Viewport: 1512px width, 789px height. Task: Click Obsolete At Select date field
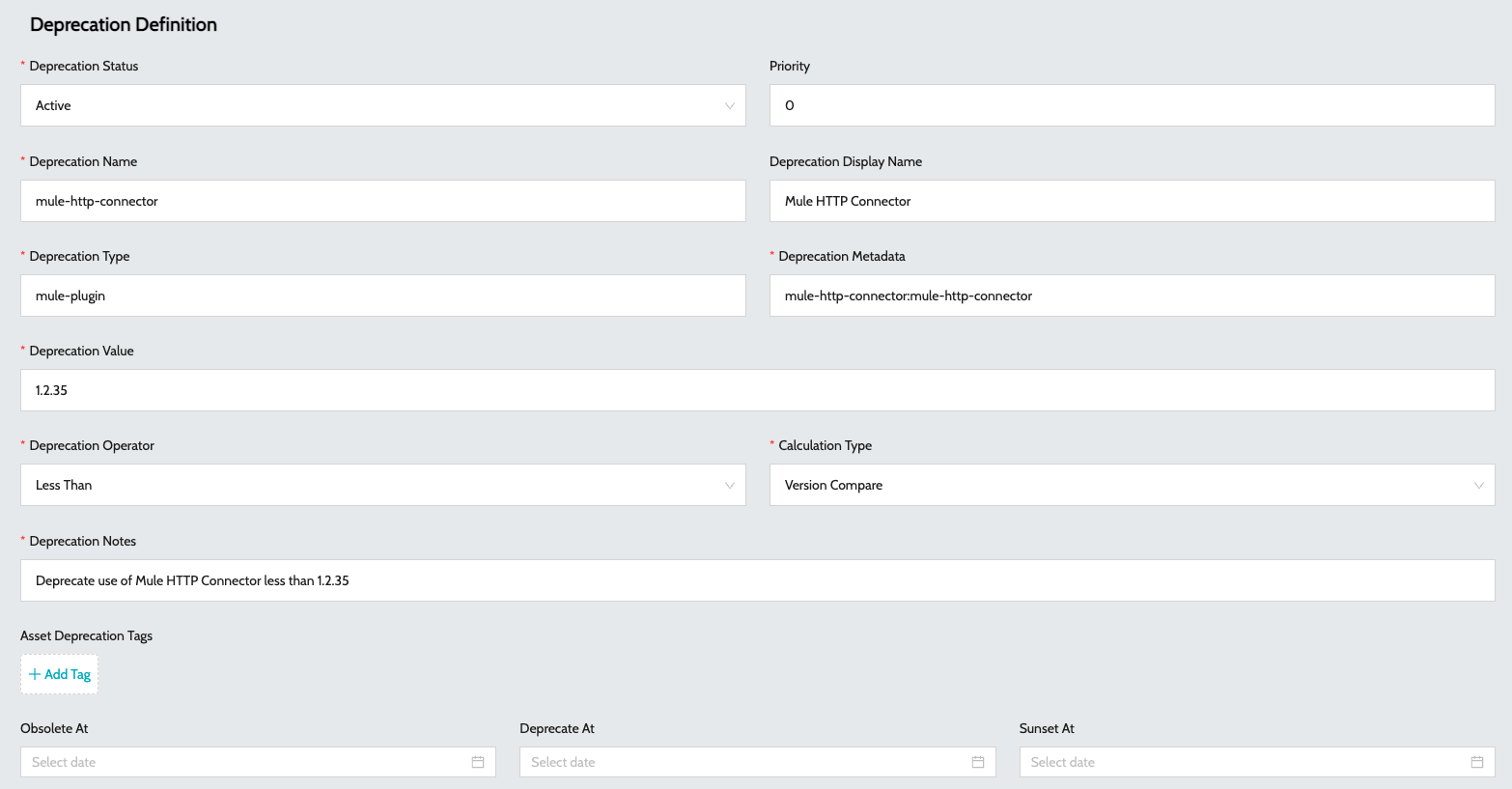pos(258,762)
